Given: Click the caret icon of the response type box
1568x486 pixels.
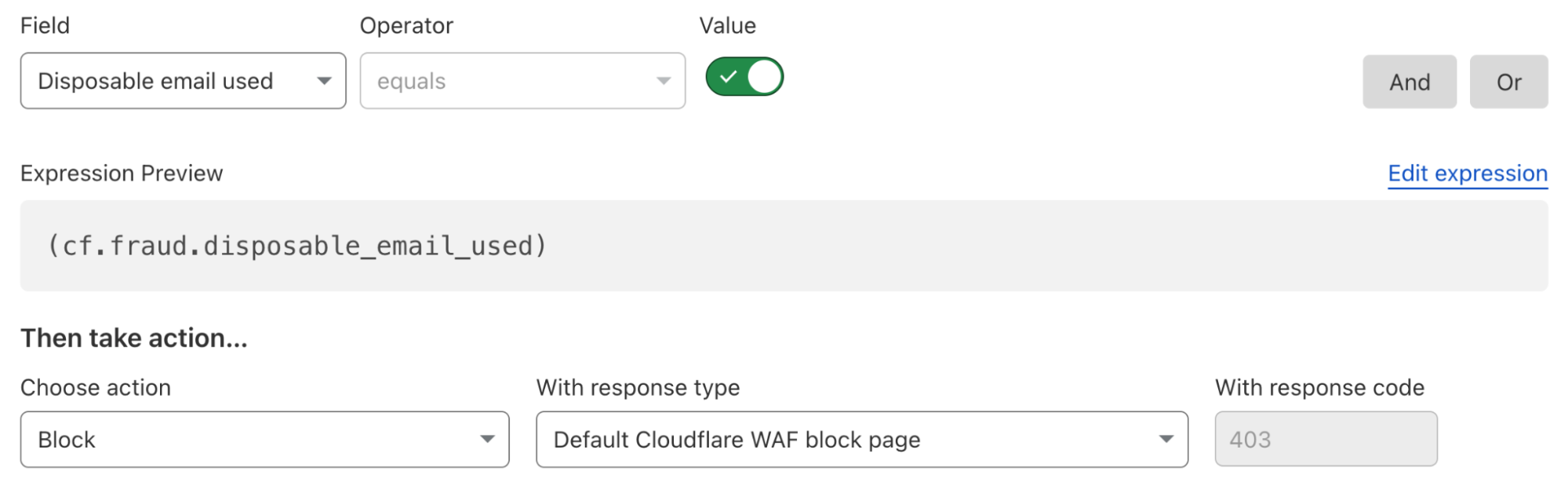Looking at the screenshot, I should [x=1166, y=439].
